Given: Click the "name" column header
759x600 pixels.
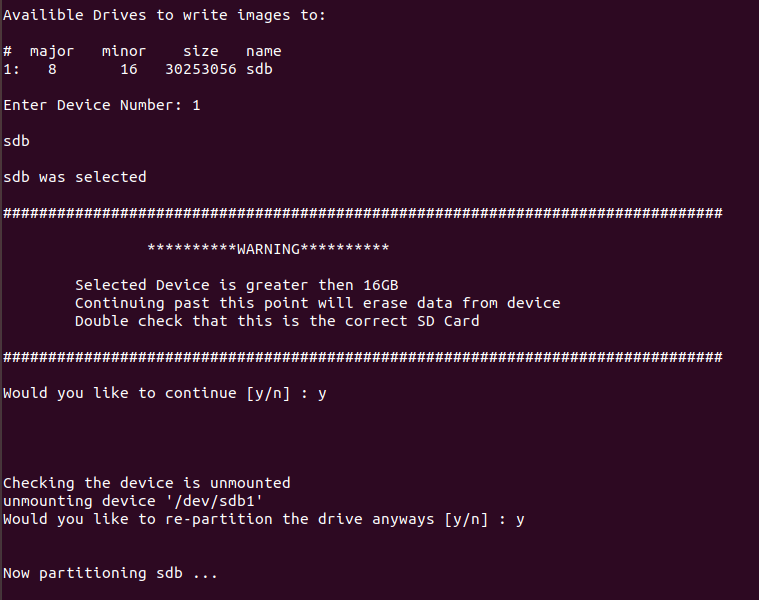Looking at the screenshot, I should click(x=264, y=51).
